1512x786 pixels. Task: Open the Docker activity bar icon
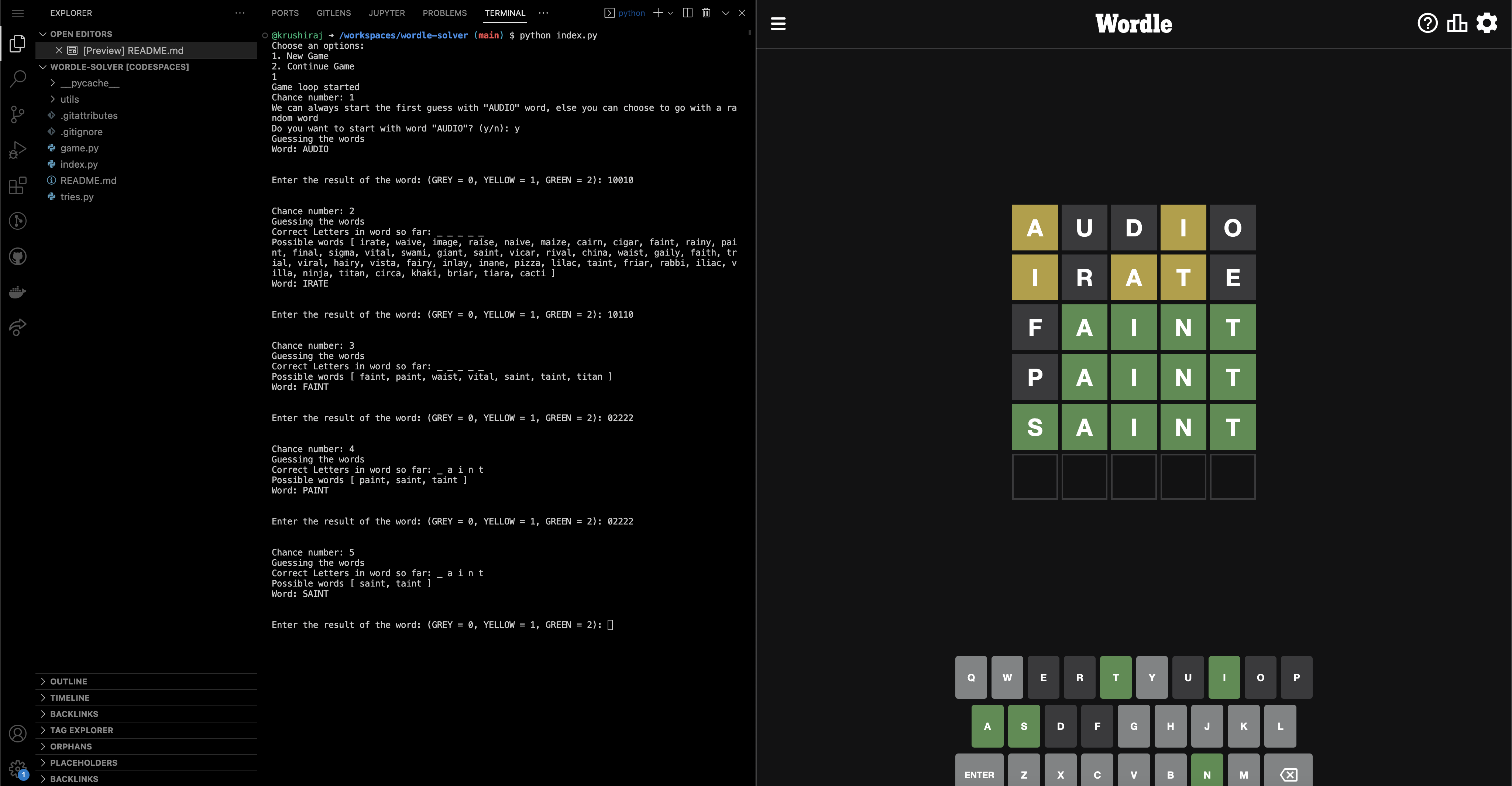coord(18,292)
